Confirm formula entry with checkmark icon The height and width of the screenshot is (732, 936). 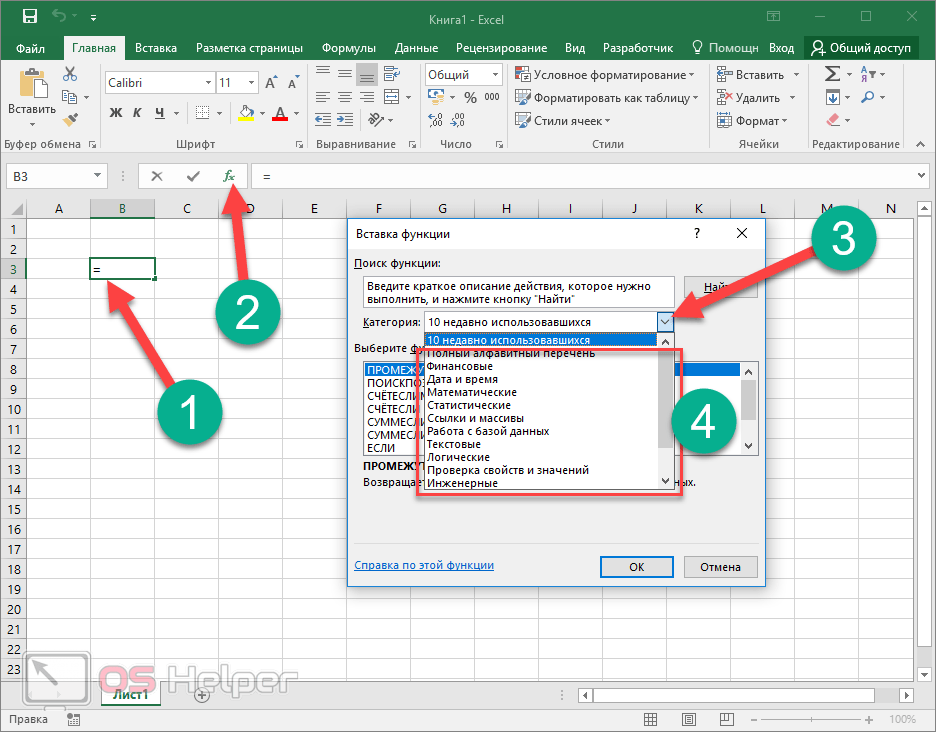click(x=193, y=176)
